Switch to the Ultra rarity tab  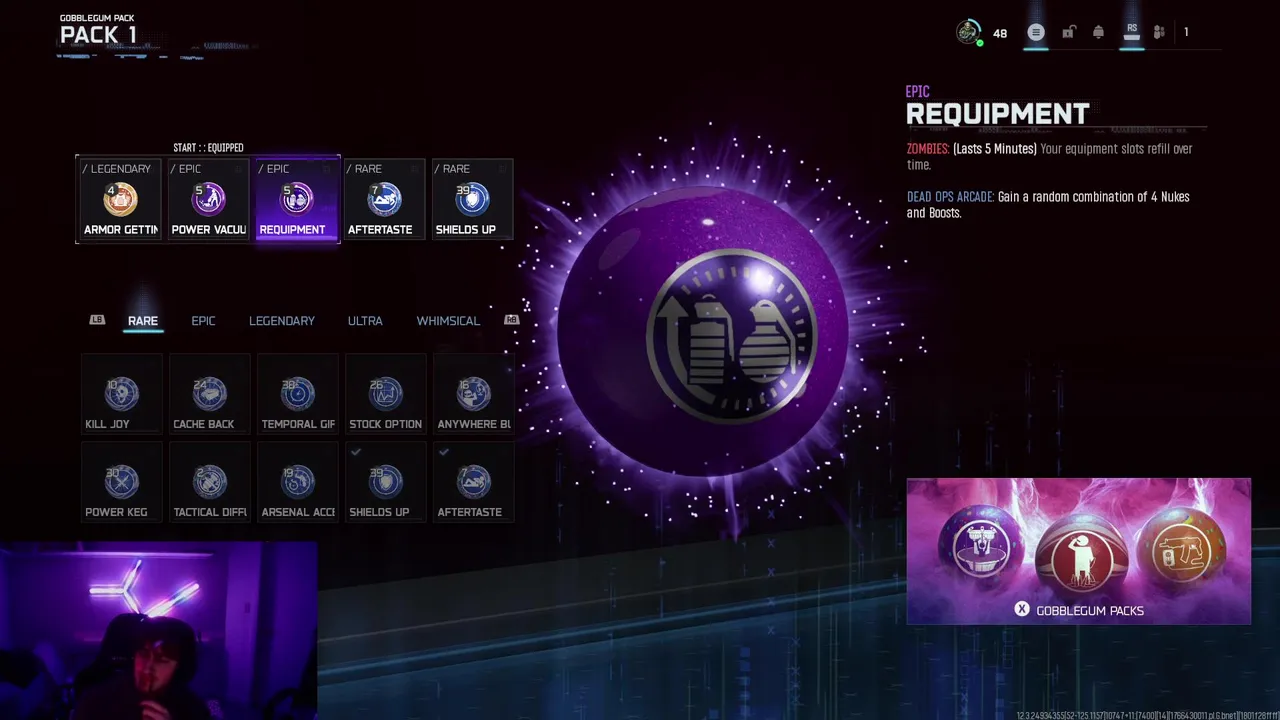click(x=365, y=321)
